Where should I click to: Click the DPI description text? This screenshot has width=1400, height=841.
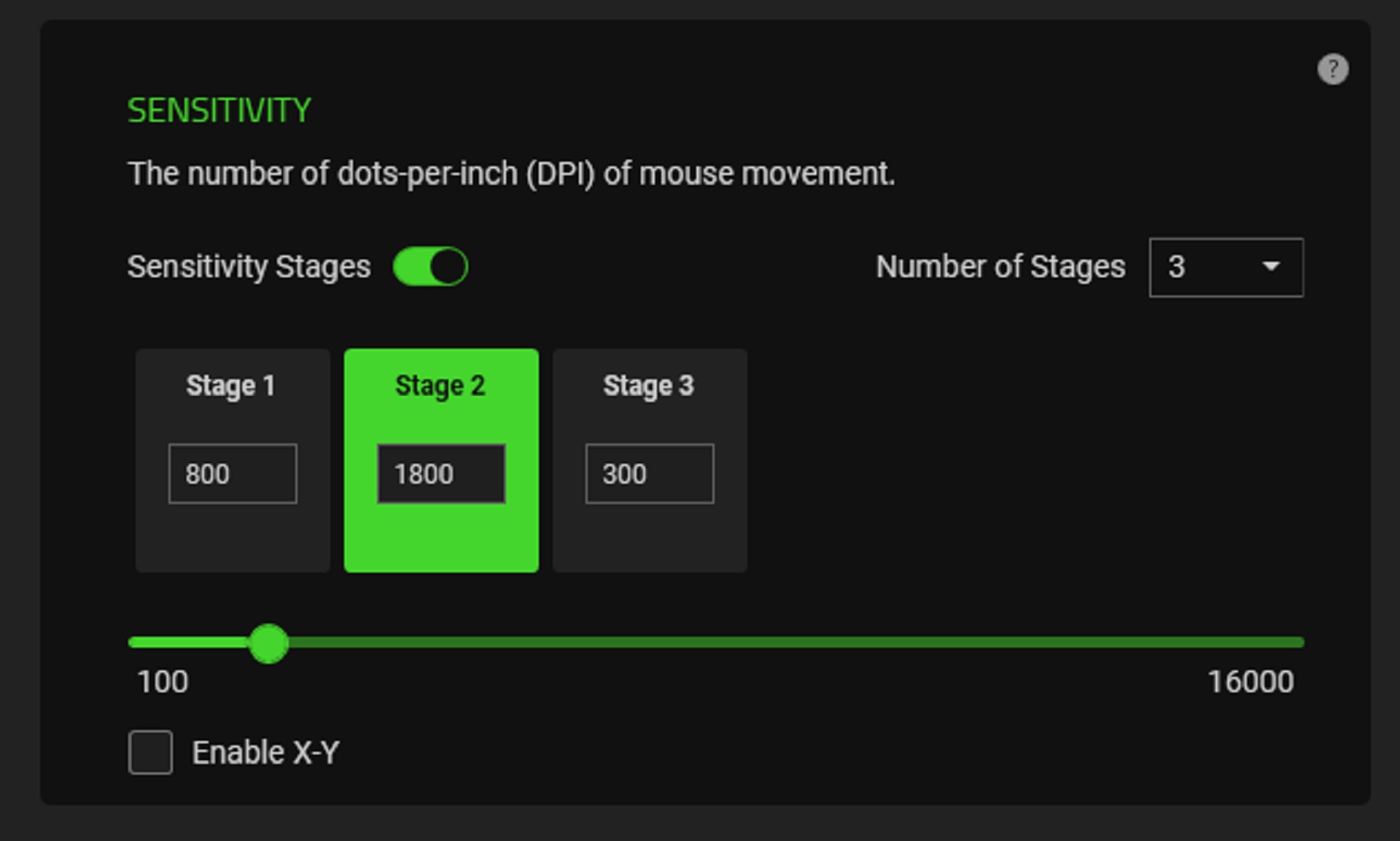pos(510,174)
